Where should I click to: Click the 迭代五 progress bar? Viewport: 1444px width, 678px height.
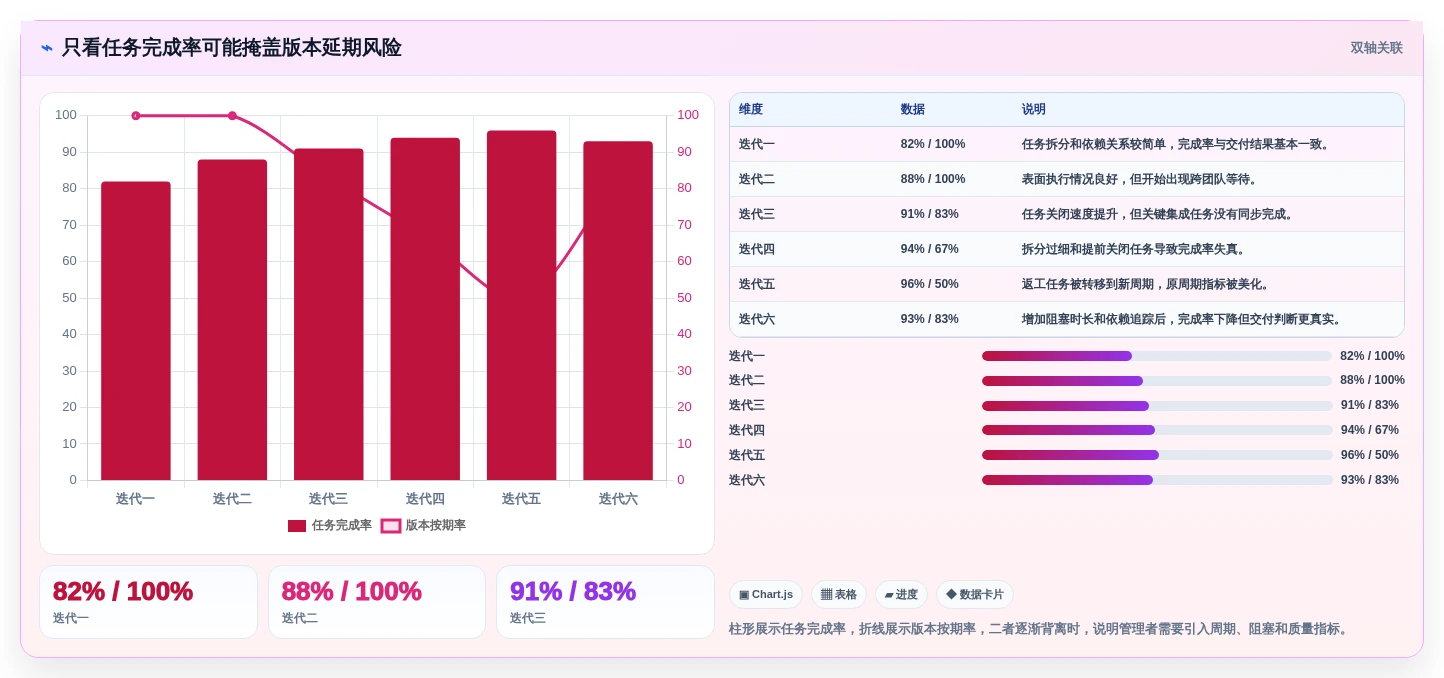tap(1157, 455)
